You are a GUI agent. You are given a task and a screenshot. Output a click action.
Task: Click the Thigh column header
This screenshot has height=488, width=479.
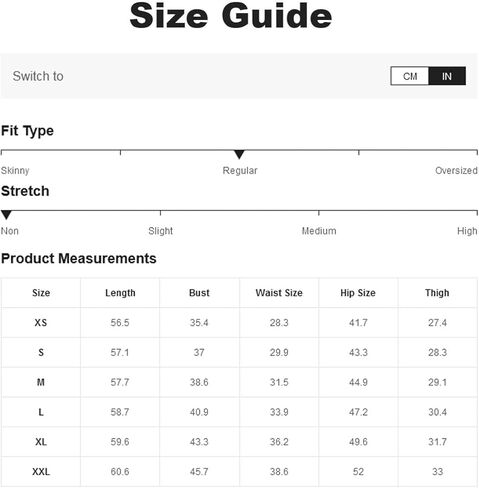click(x=437, y=293)
